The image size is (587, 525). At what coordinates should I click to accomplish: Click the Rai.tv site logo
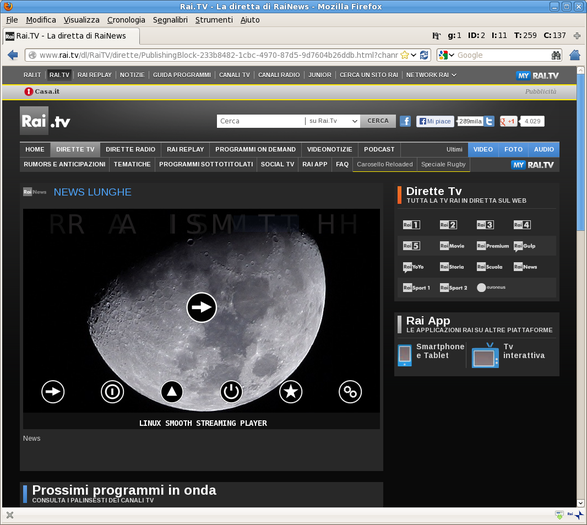pyautogui.click(x=45, y=121)
